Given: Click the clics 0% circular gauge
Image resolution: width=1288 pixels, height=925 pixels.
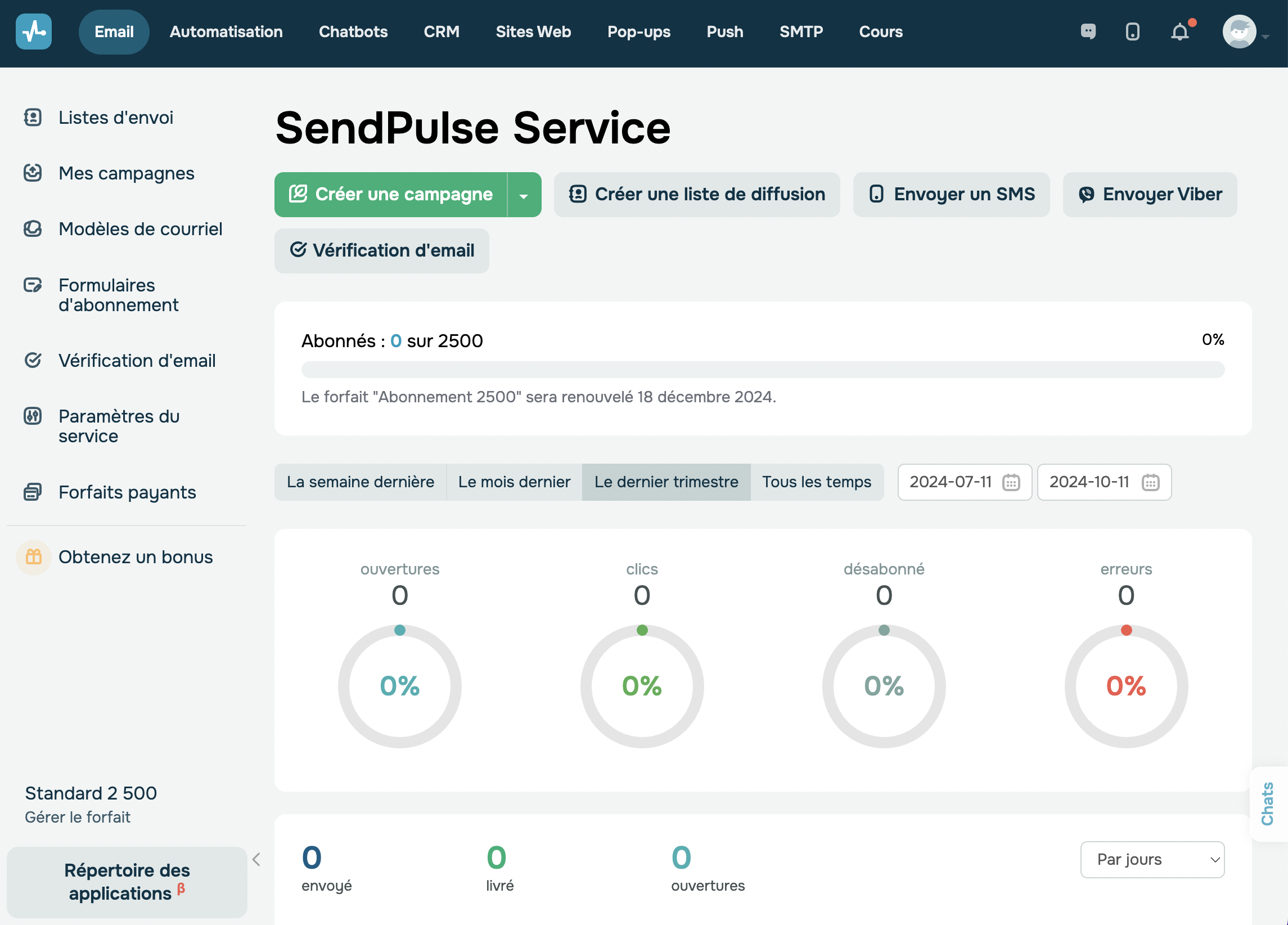Looking at the screenshot, I should tap(642, 686).
